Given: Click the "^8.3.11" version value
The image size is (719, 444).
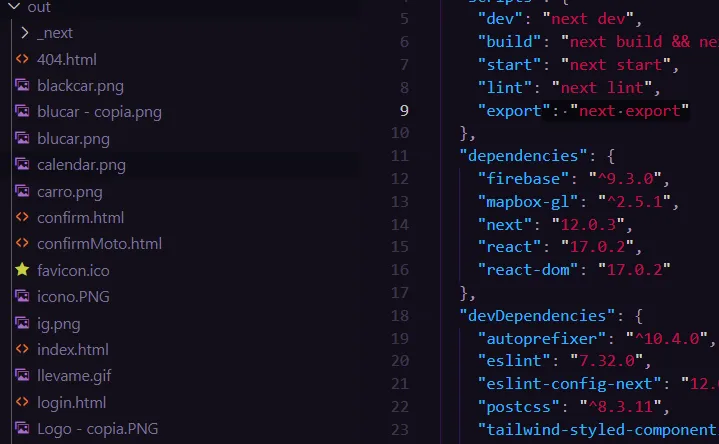Looking at the screenshot, I should click(621, 407).
